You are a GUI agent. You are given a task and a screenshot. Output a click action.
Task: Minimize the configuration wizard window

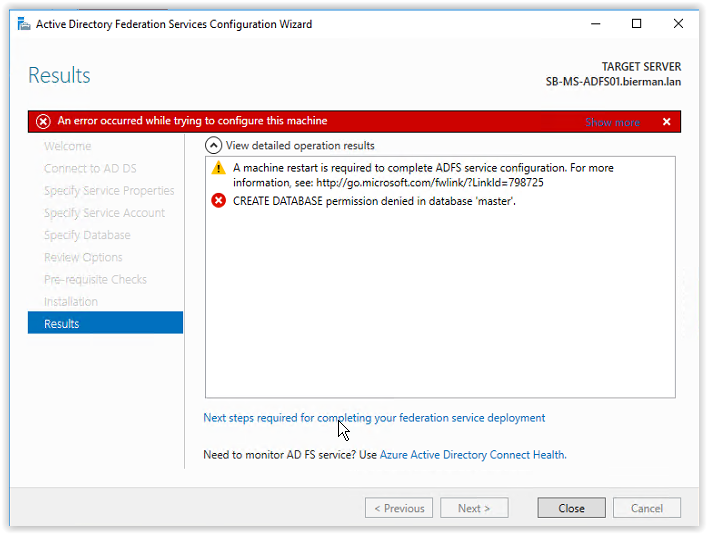(596, 23)
